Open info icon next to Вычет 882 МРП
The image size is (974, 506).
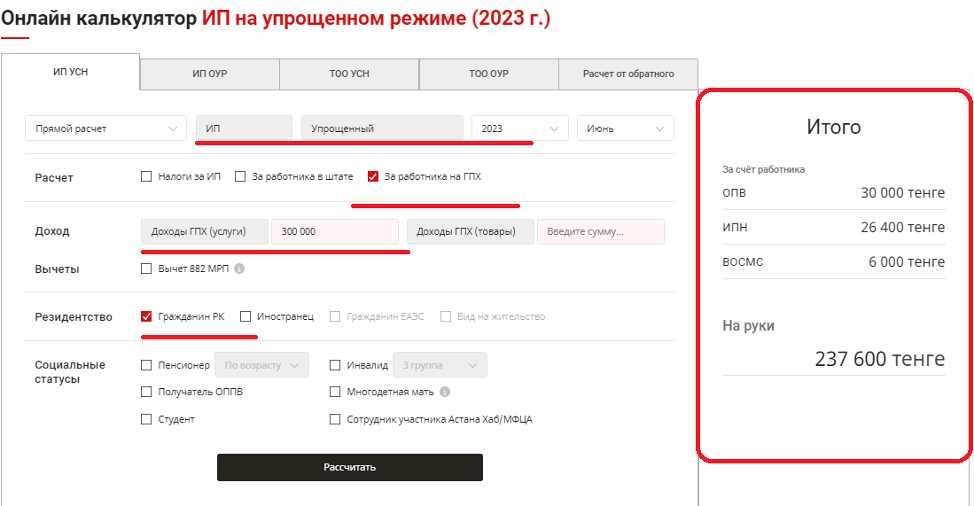coord(239,269)
